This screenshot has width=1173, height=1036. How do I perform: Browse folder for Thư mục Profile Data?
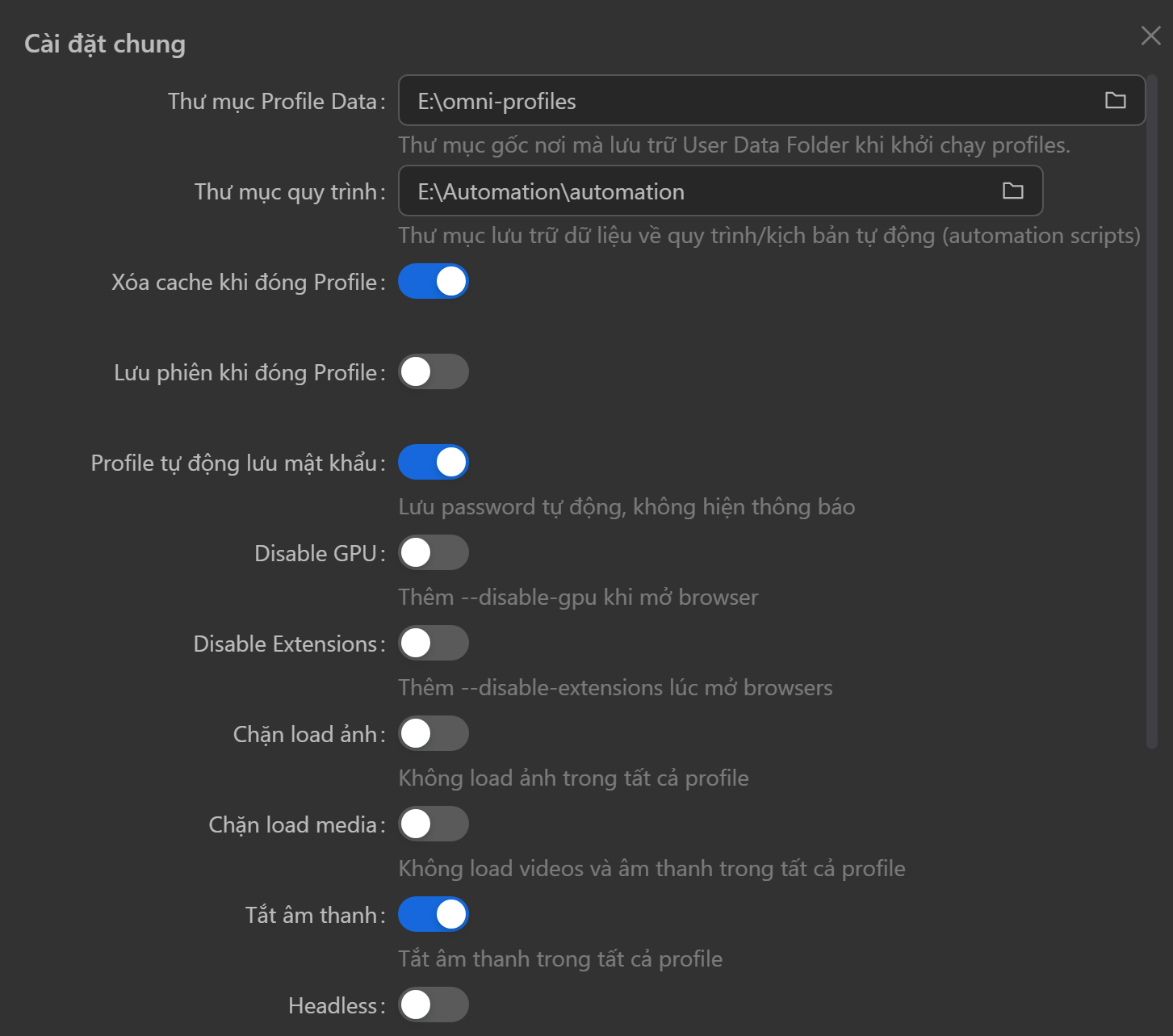click(1115, 100)
